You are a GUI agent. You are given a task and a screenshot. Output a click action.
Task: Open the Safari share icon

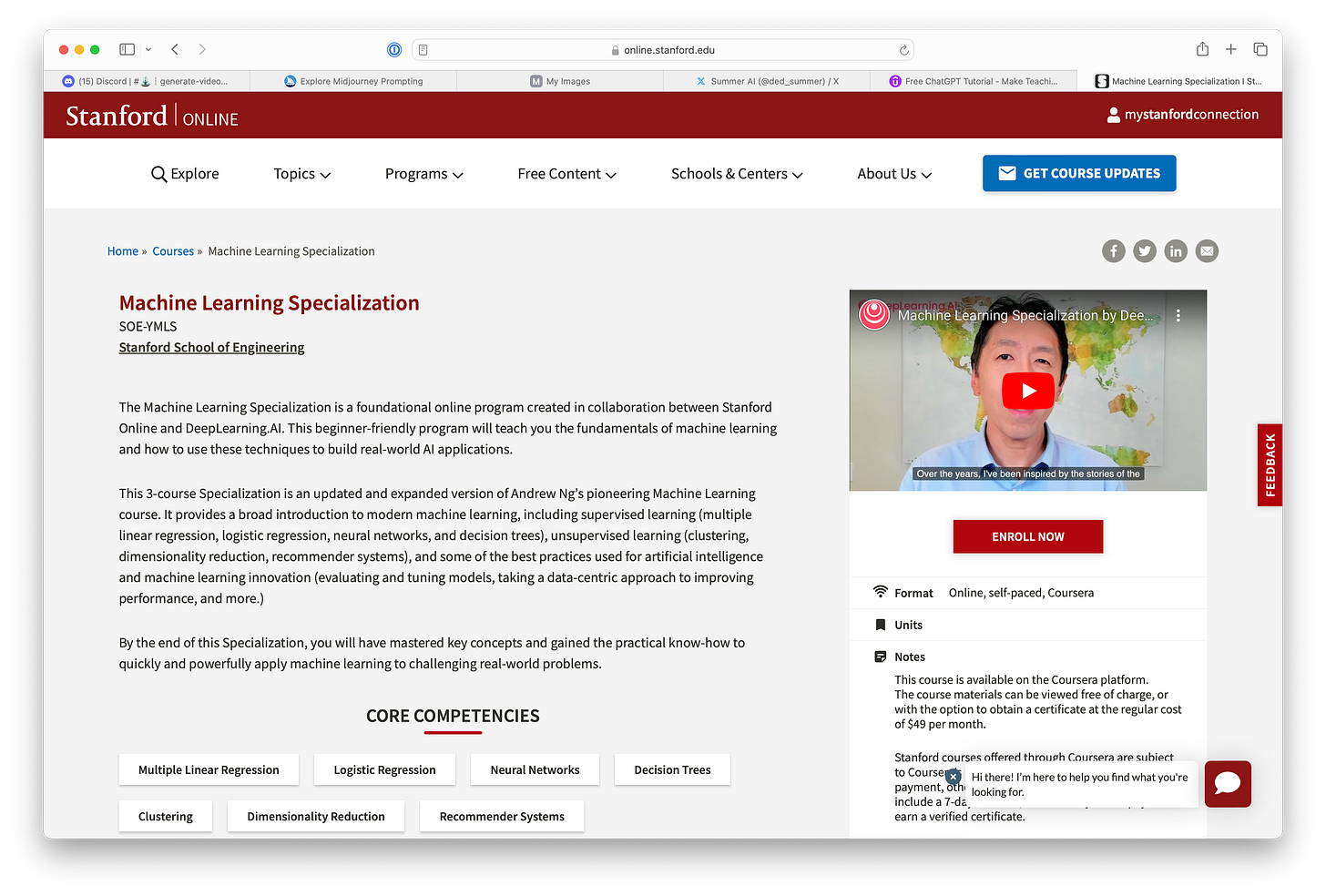[1202, 49]
